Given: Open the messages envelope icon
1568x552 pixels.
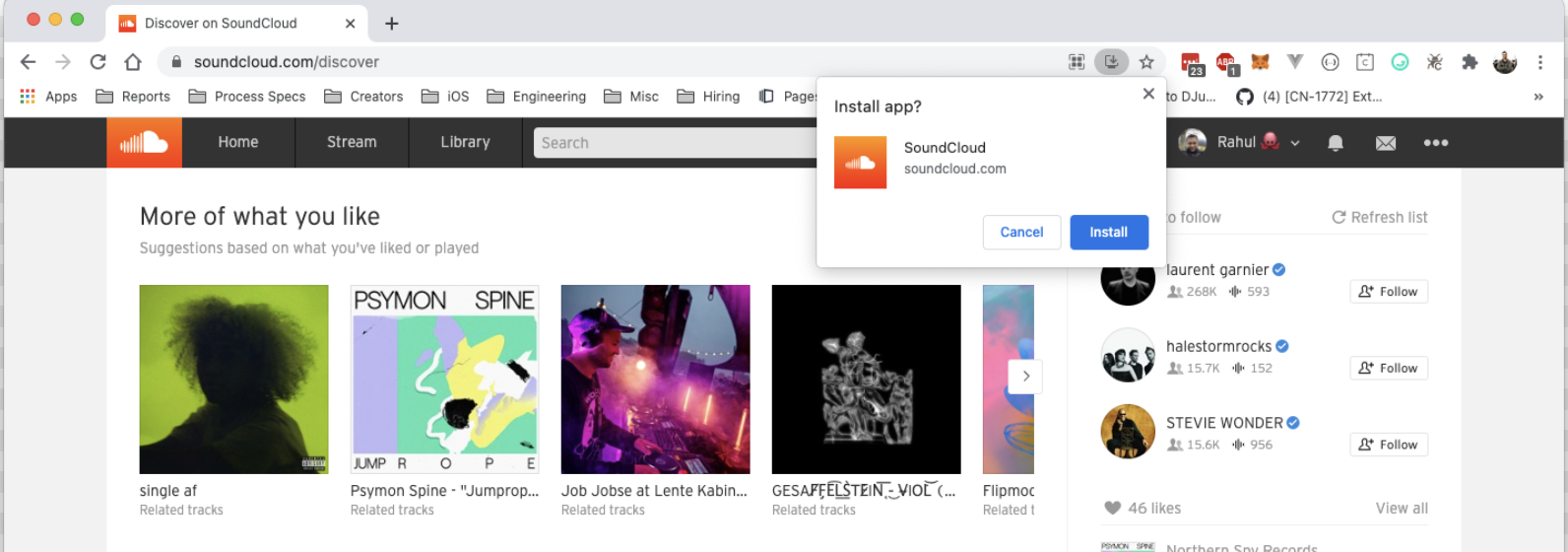Looking at the screenshot, I should 1386,143.
